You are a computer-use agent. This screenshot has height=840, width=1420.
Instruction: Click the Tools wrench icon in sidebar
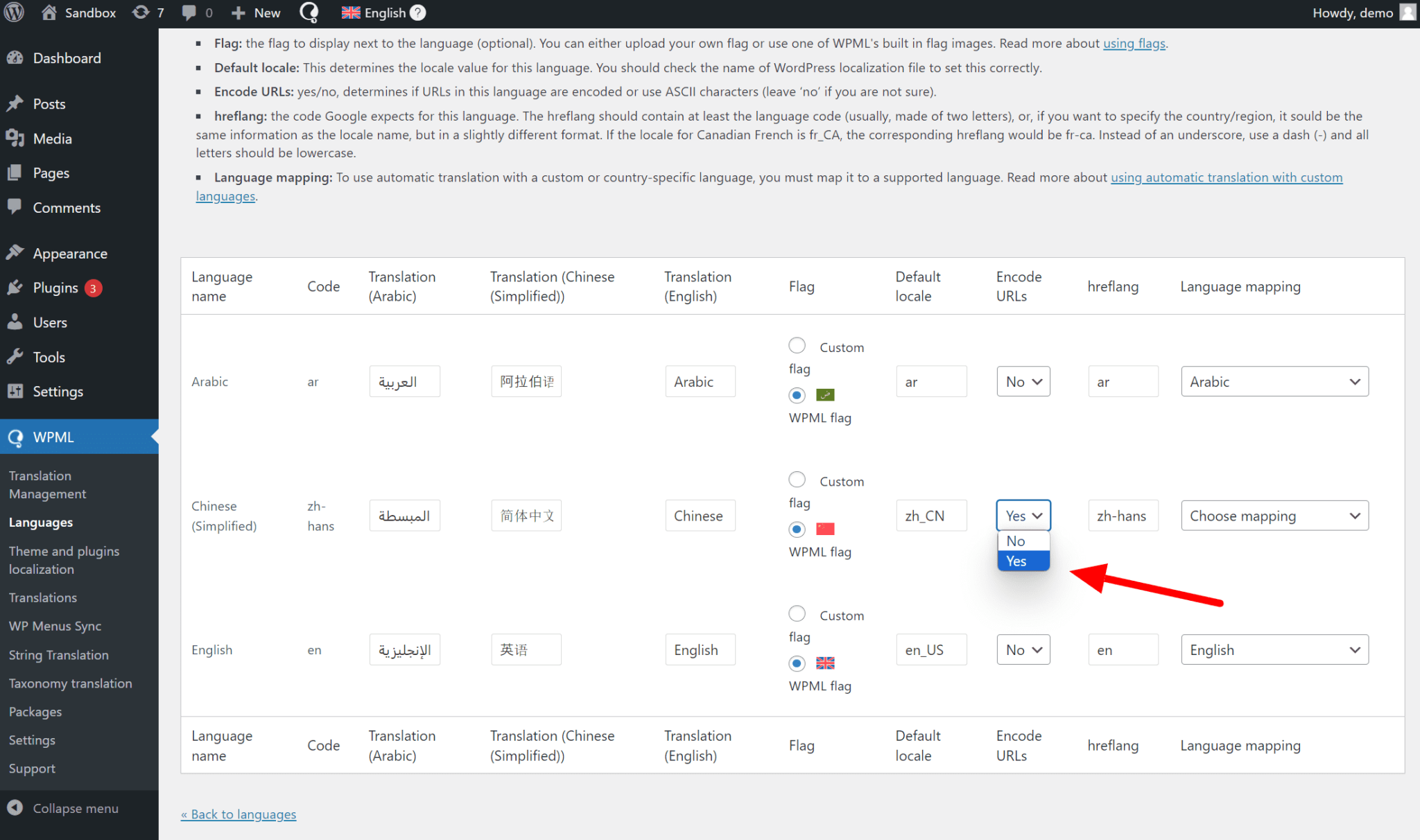pos(16,357)
